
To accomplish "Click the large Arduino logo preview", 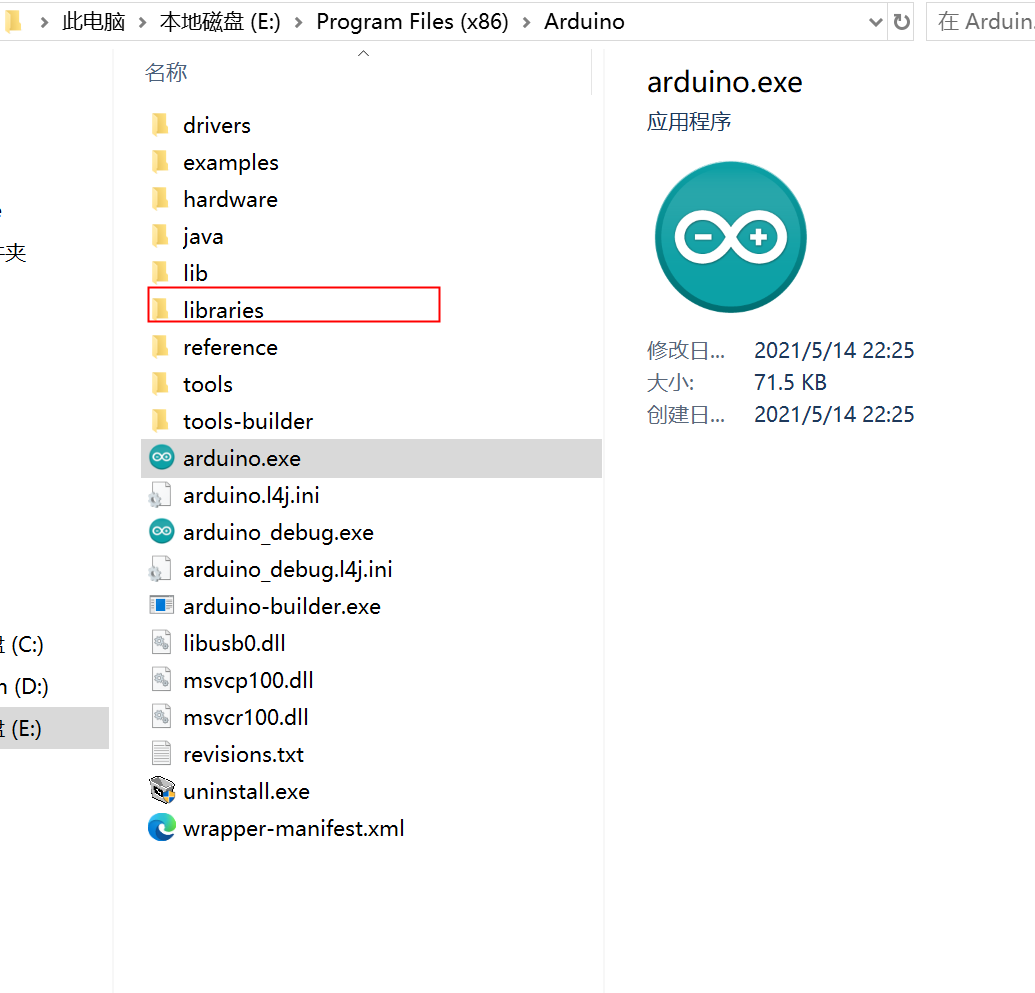I will pos(730,237).
